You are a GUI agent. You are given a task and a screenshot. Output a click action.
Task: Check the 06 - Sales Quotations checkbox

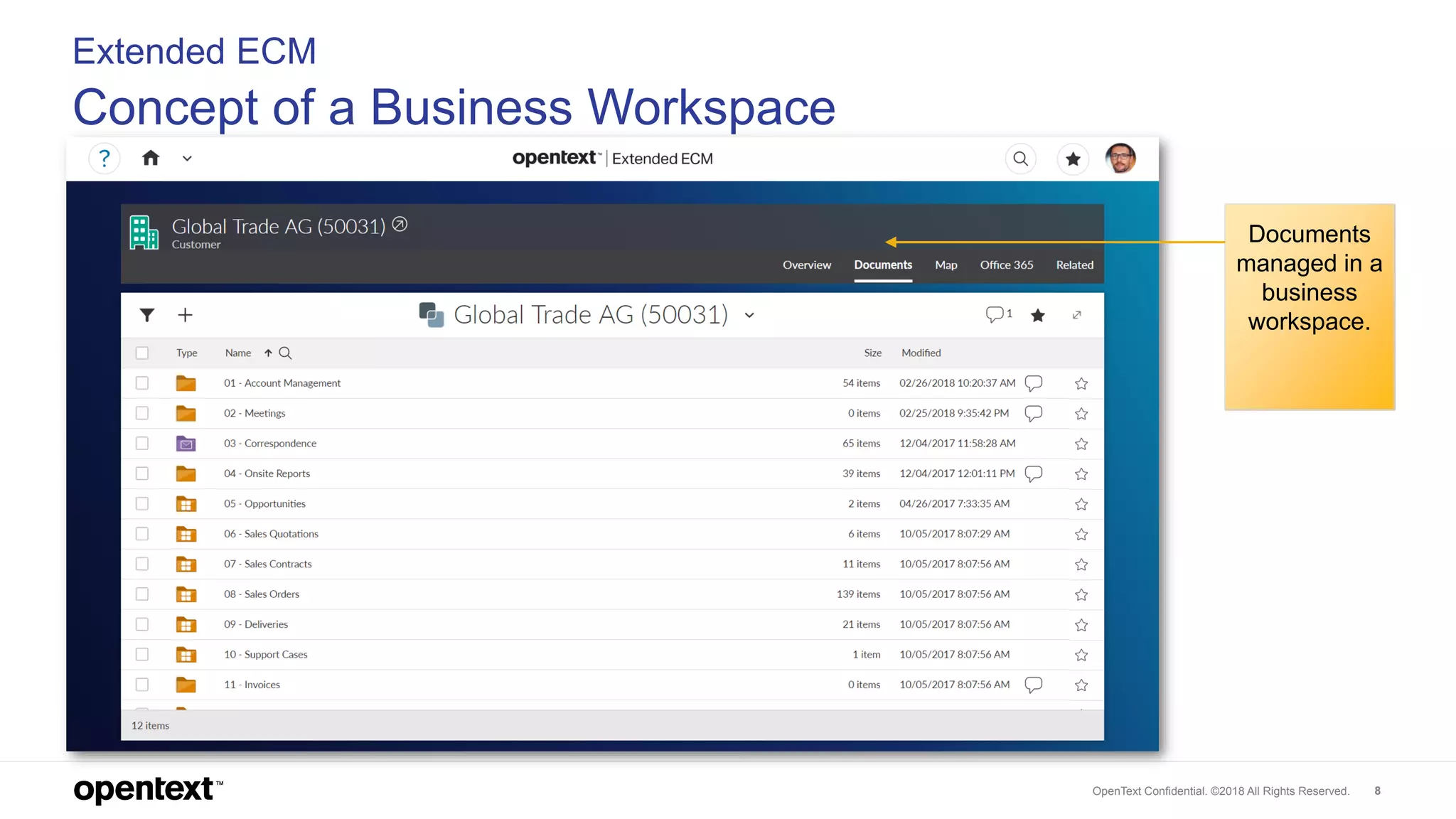point(142,534)
